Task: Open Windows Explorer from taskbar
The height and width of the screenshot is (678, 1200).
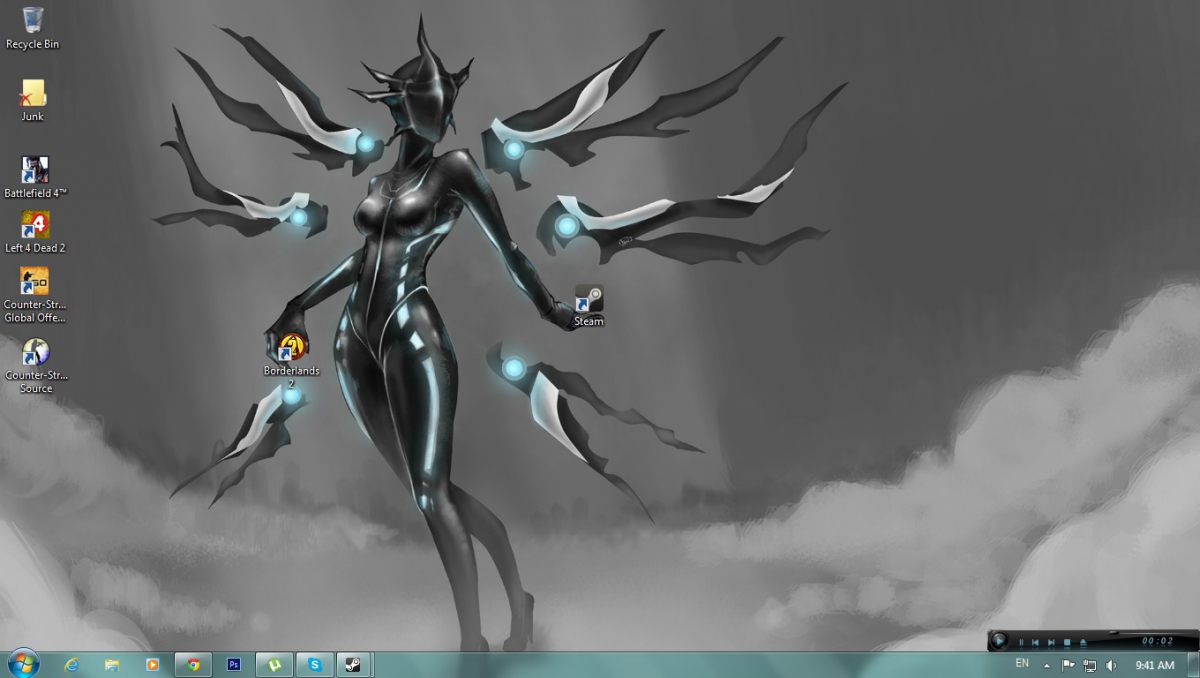Action: tap(112, 664)
